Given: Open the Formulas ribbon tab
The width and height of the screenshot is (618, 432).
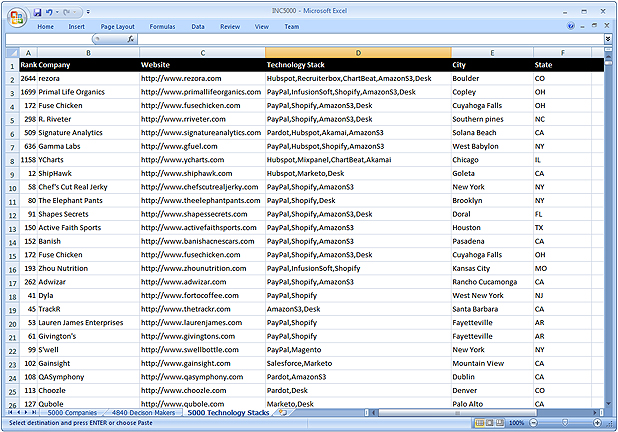Looking at the screenshot, I should (x=162, y=26).
